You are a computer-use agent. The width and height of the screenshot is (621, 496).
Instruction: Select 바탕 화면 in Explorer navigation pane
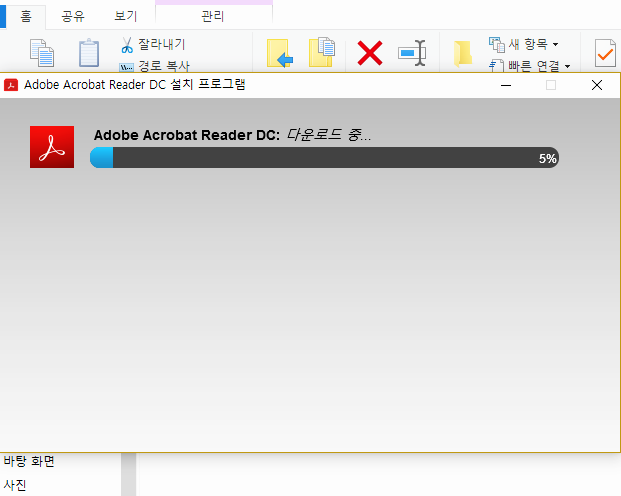(29, 461)
